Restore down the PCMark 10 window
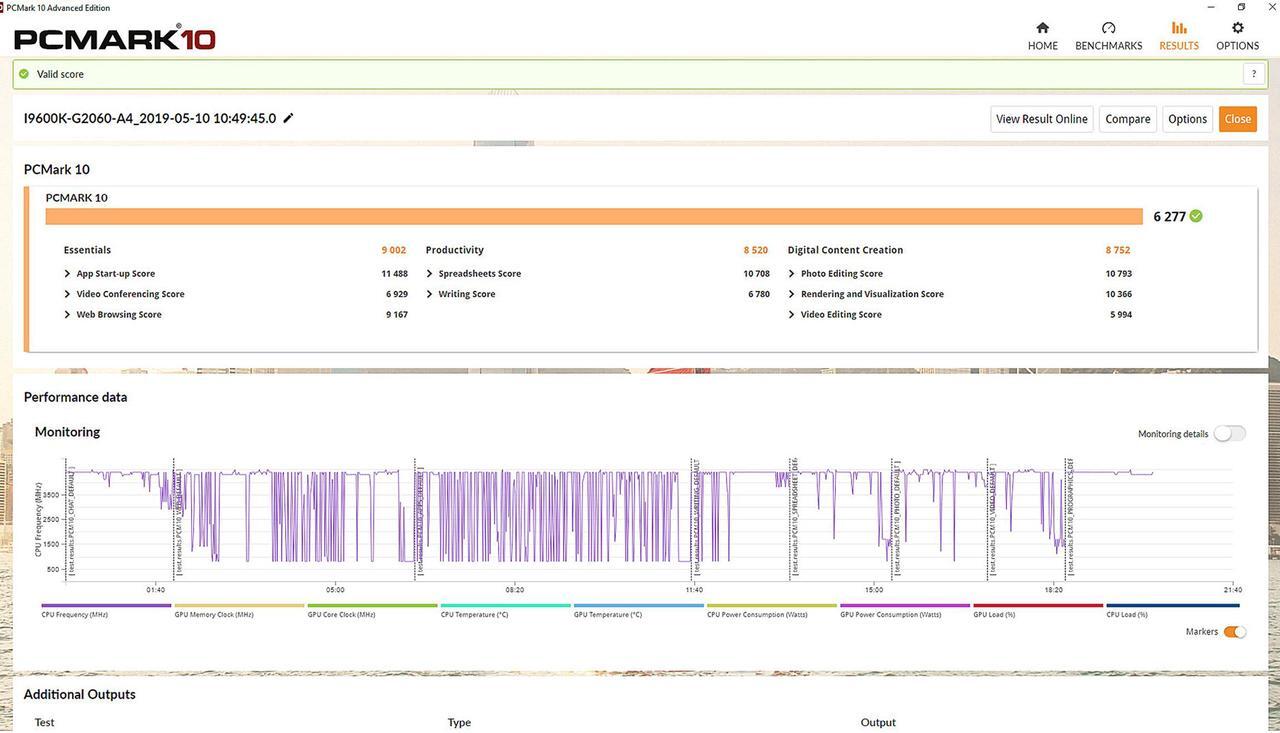 [x=1241, y=6]
